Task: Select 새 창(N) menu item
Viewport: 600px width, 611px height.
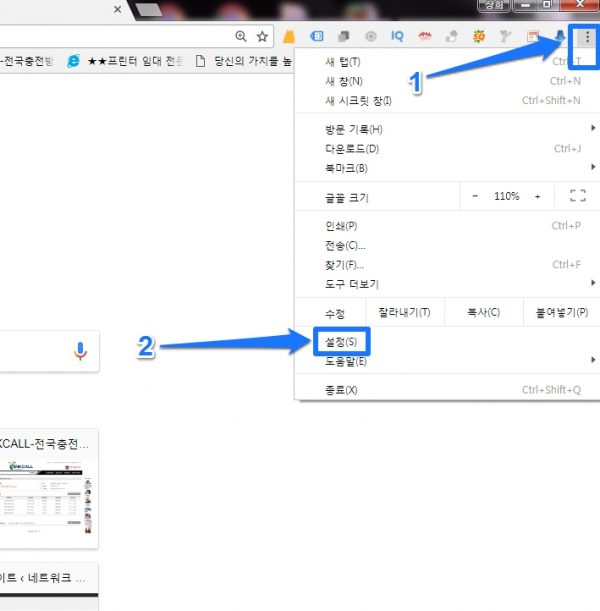Action: tap(447, 81)
